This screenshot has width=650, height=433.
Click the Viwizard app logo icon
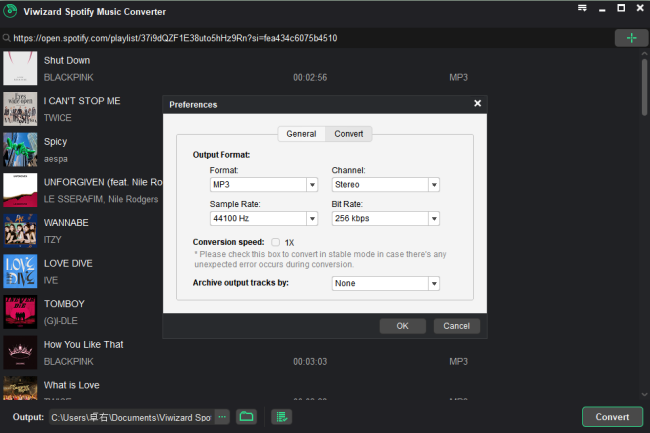pos(10,11)
